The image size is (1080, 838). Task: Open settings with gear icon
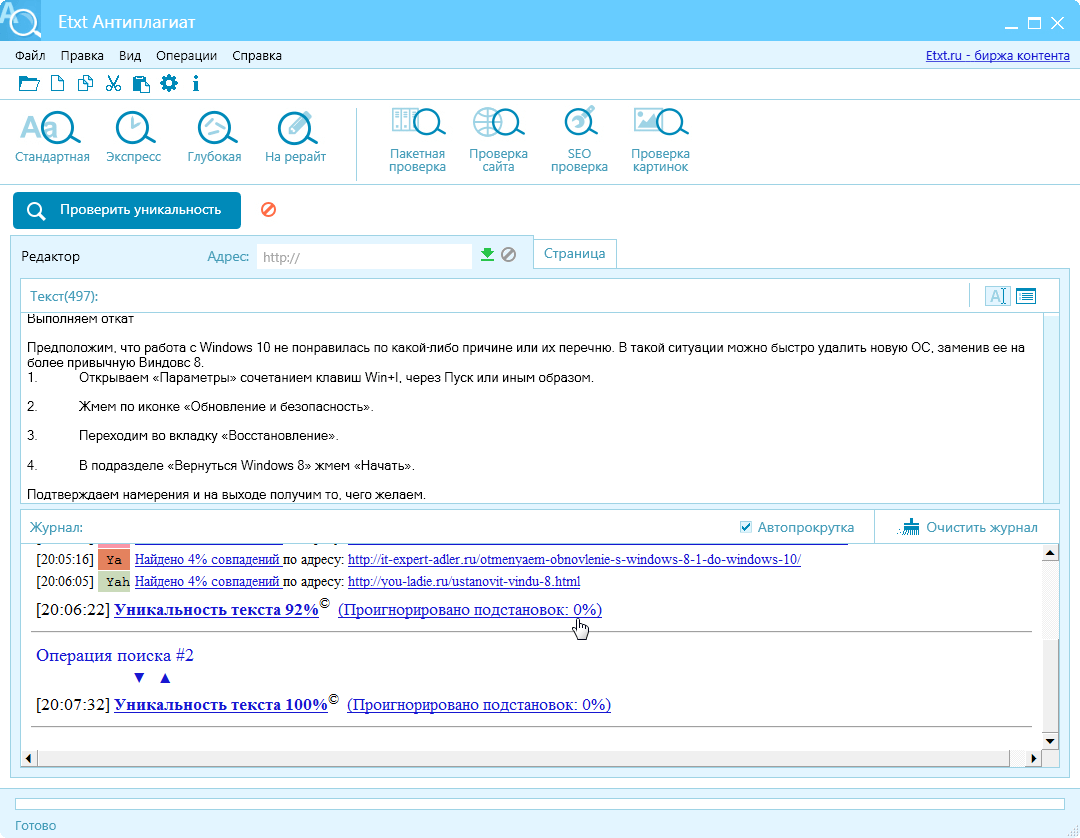point(169,84)
